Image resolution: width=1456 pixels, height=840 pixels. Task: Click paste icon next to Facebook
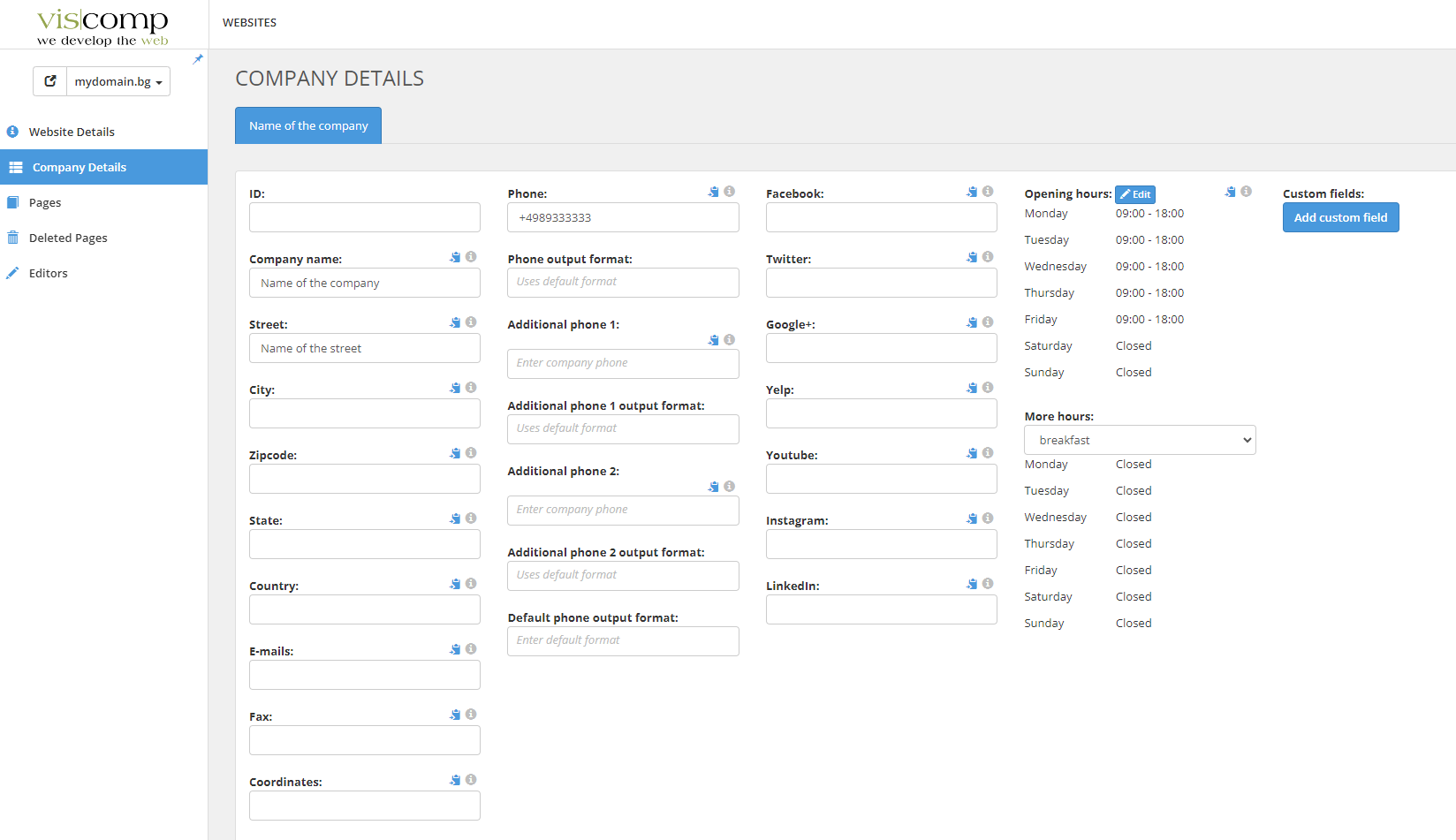(972, 192)
